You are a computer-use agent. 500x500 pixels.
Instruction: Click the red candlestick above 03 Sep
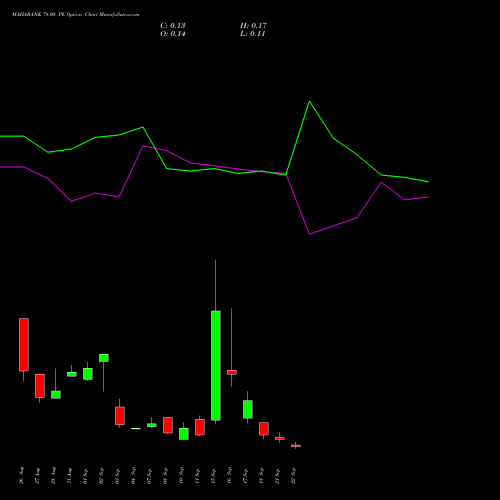click(x=120, y=416)
